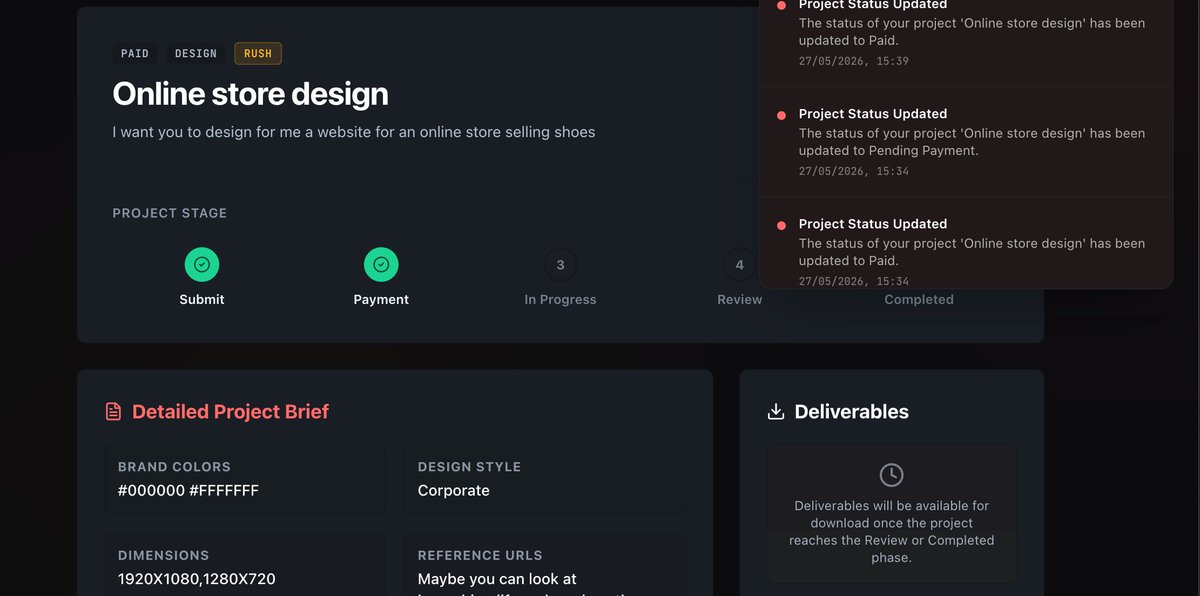Click the Detailed Project Brief document icon

point(114,411)
